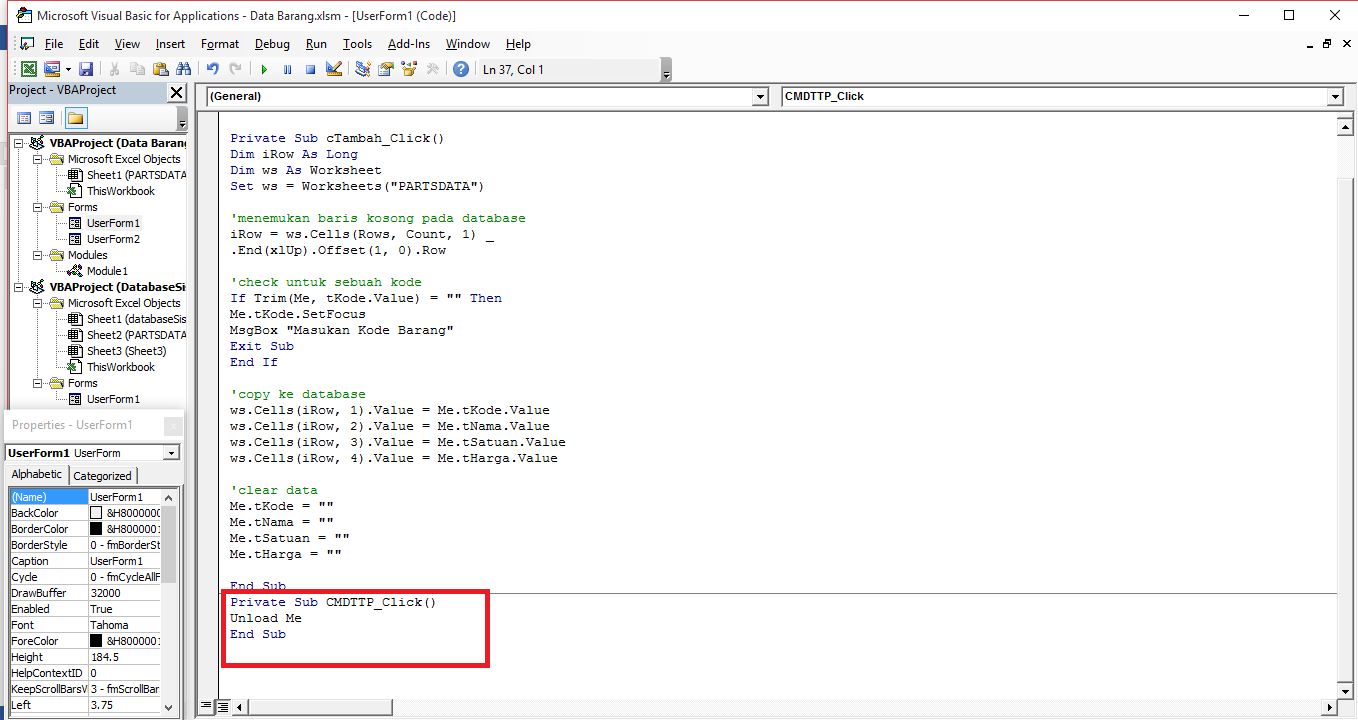Toggle Design Mode icon
The height and width of the screenshot is (720, 1358).
(x=334, y=68)
